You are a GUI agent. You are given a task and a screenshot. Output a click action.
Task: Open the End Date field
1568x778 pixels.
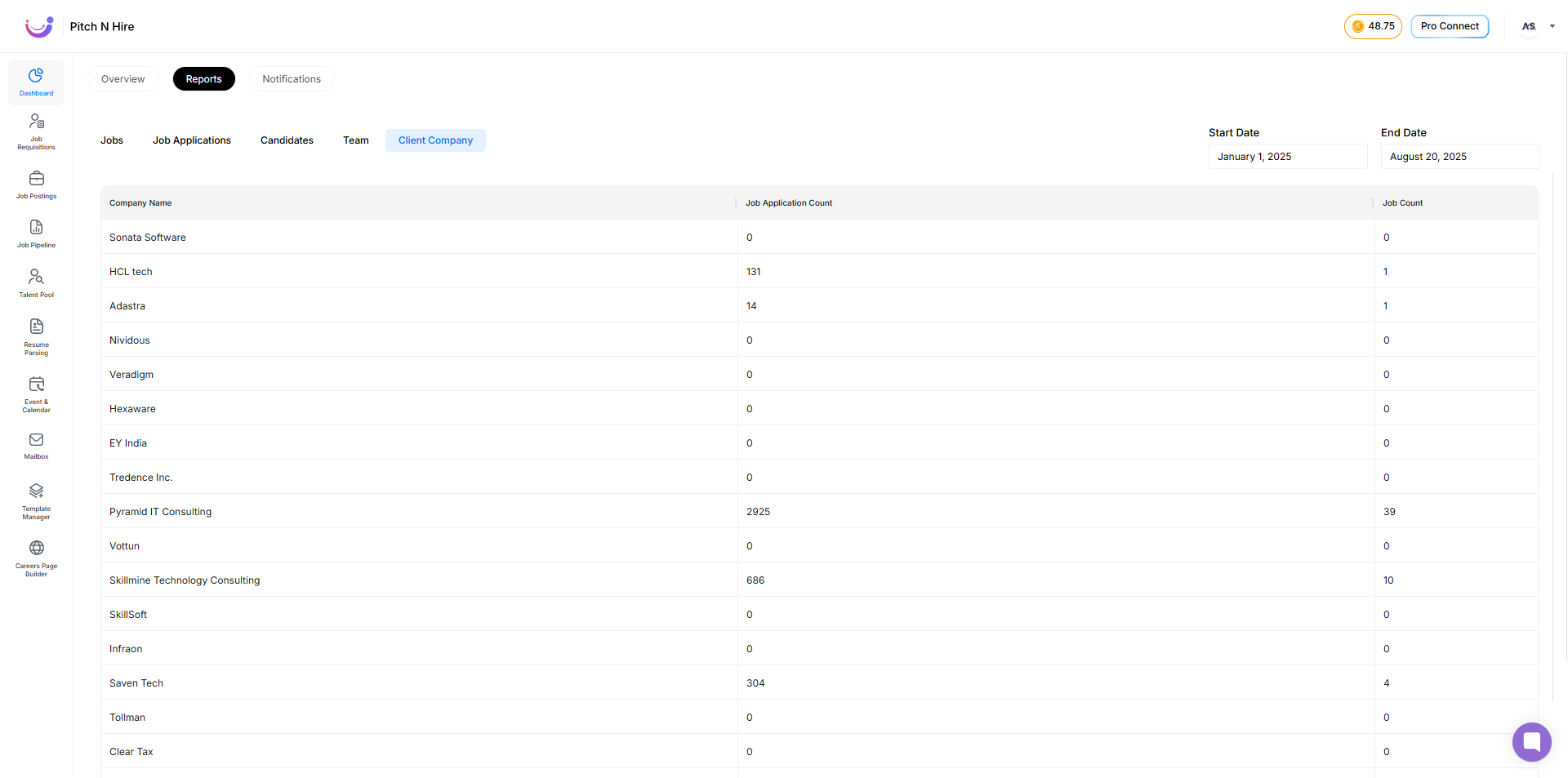point(1460,157)
